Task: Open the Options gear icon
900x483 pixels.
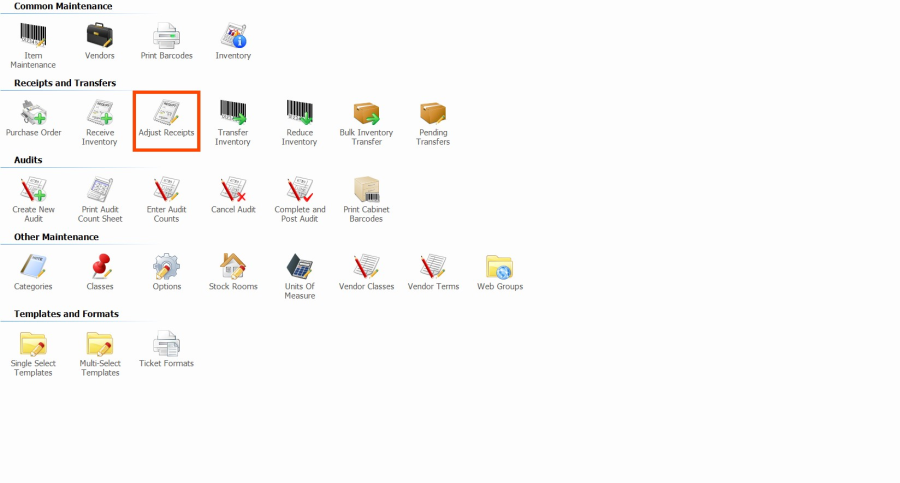Action: [166, 267]
